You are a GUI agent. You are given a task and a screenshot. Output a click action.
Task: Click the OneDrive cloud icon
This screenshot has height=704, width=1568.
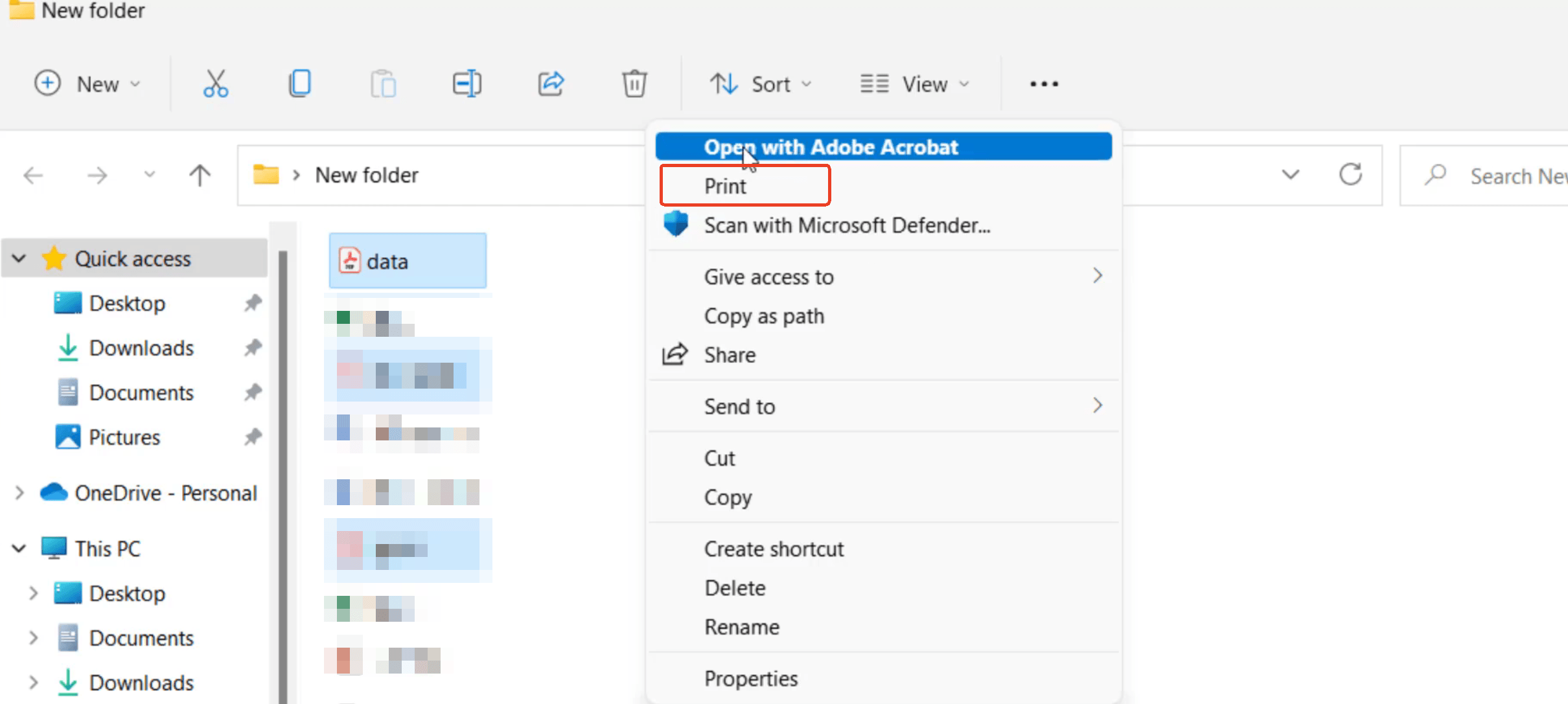click(54, 492)
